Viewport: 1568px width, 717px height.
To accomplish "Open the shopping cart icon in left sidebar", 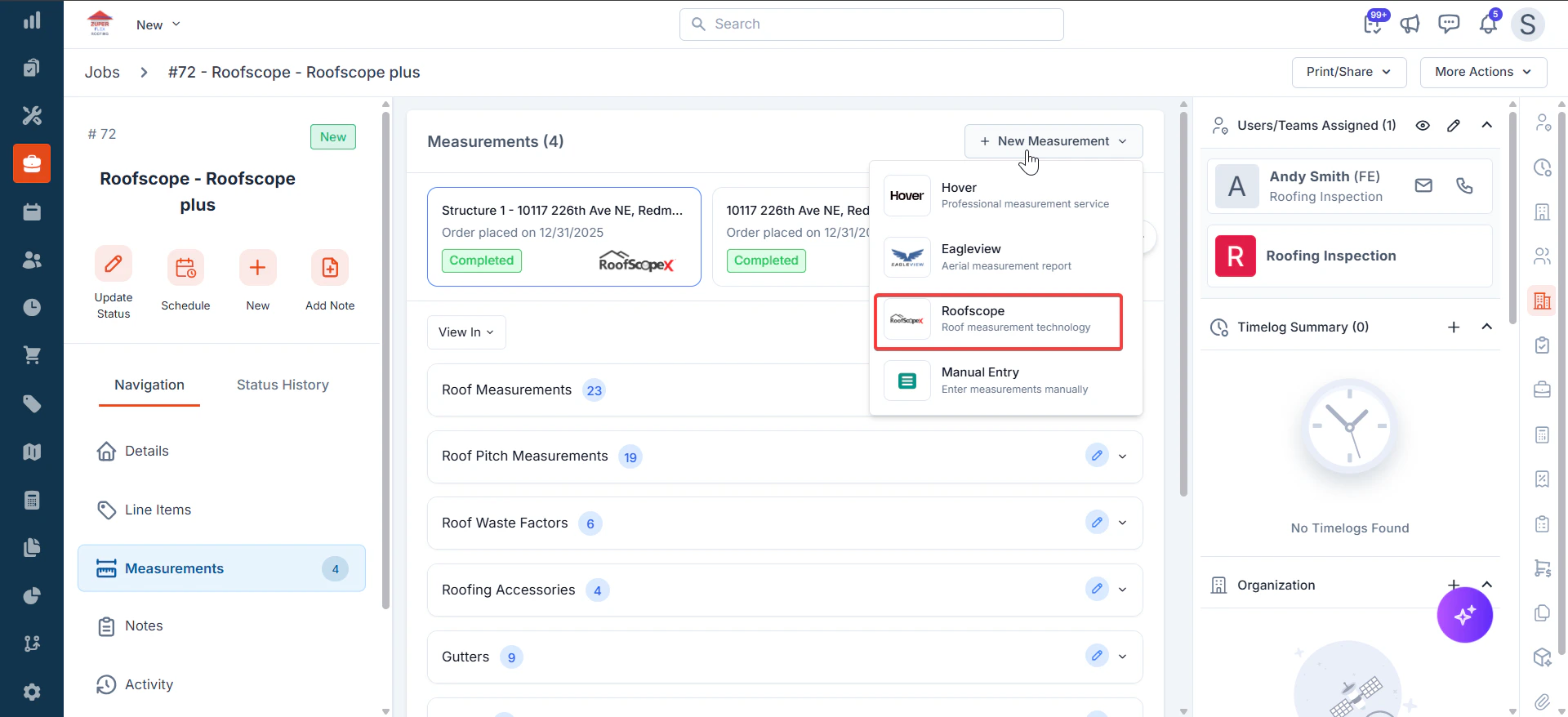I will click(32, 355).
